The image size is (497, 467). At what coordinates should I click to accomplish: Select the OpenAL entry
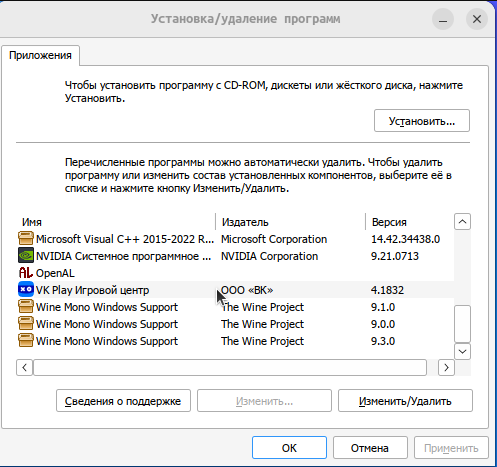235,273
